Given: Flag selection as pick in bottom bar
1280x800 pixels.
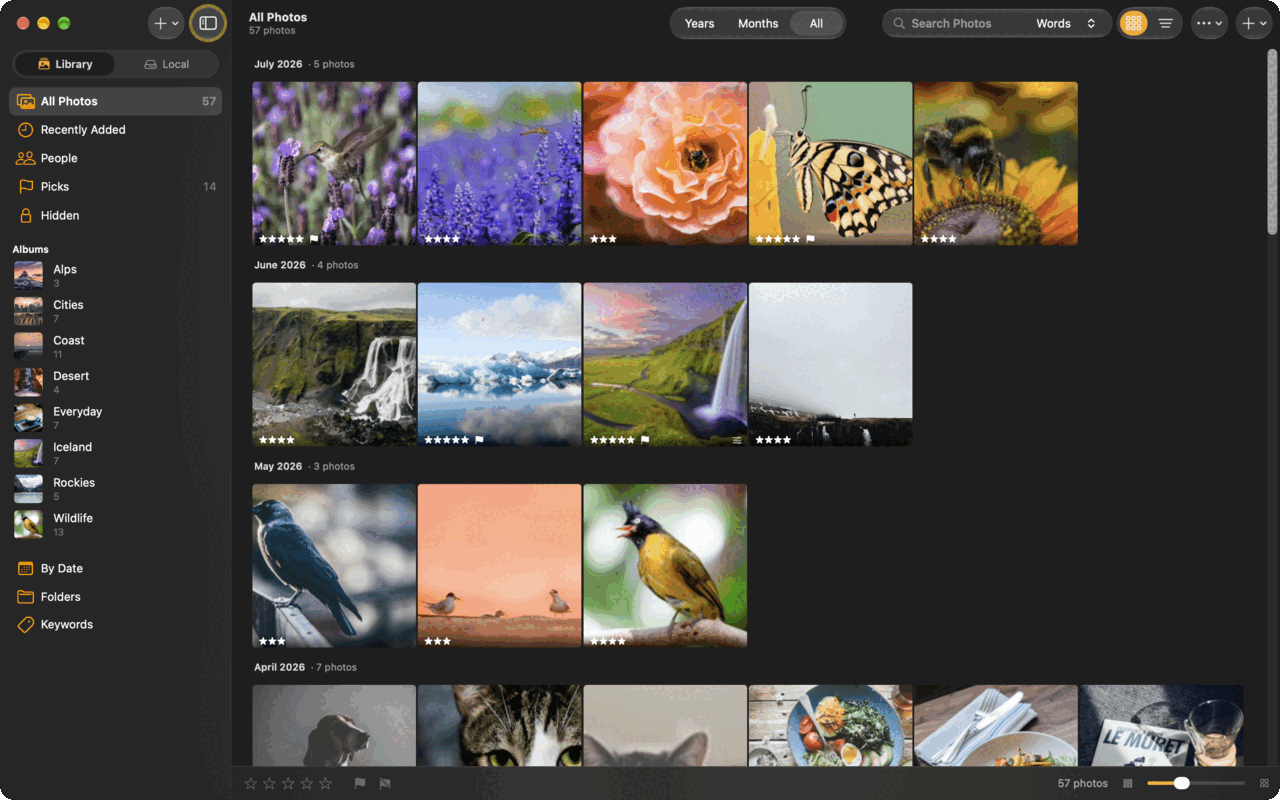Looking at the screenshot, I should point(360,784).
